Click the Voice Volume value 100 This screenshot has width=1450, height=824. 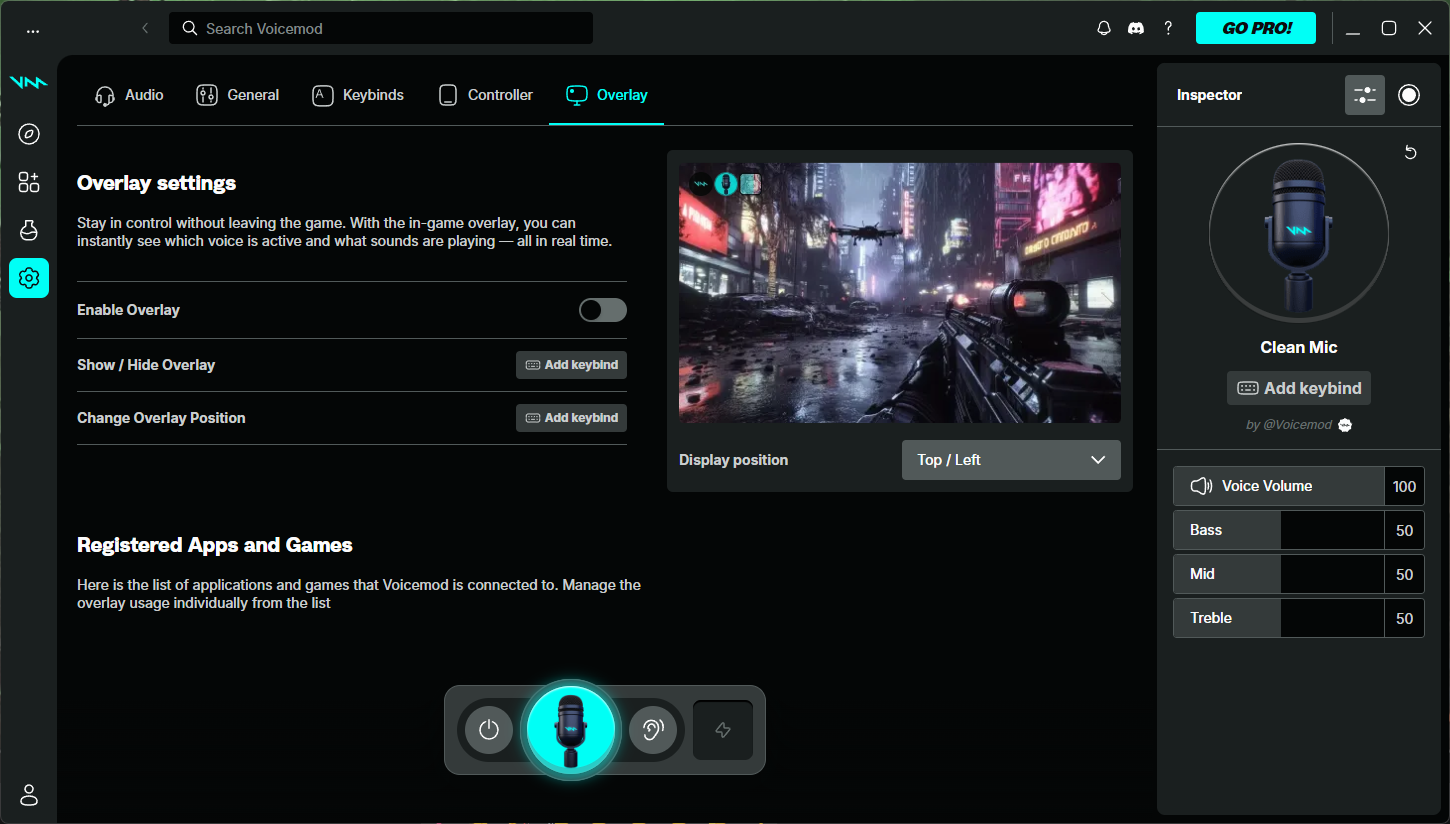pos(1404,486)
